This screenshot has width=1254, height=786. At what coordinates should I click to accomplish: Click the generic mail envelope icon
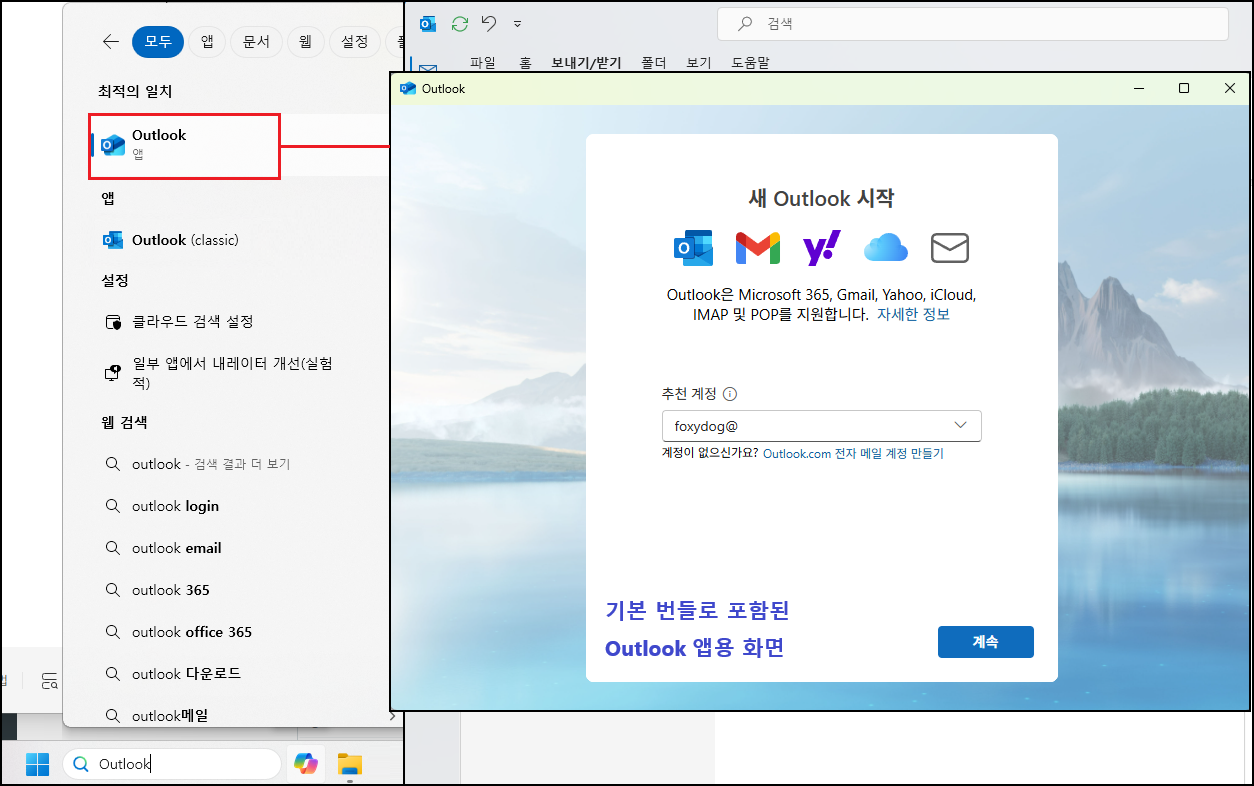click(950, 248)
